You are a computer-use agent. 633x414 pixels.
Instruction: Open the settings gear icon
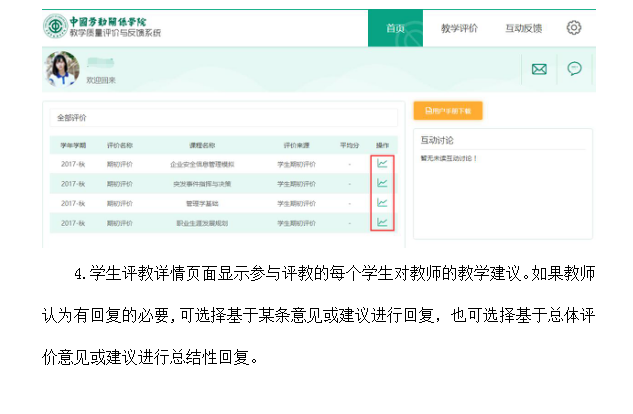click(574, 28)
